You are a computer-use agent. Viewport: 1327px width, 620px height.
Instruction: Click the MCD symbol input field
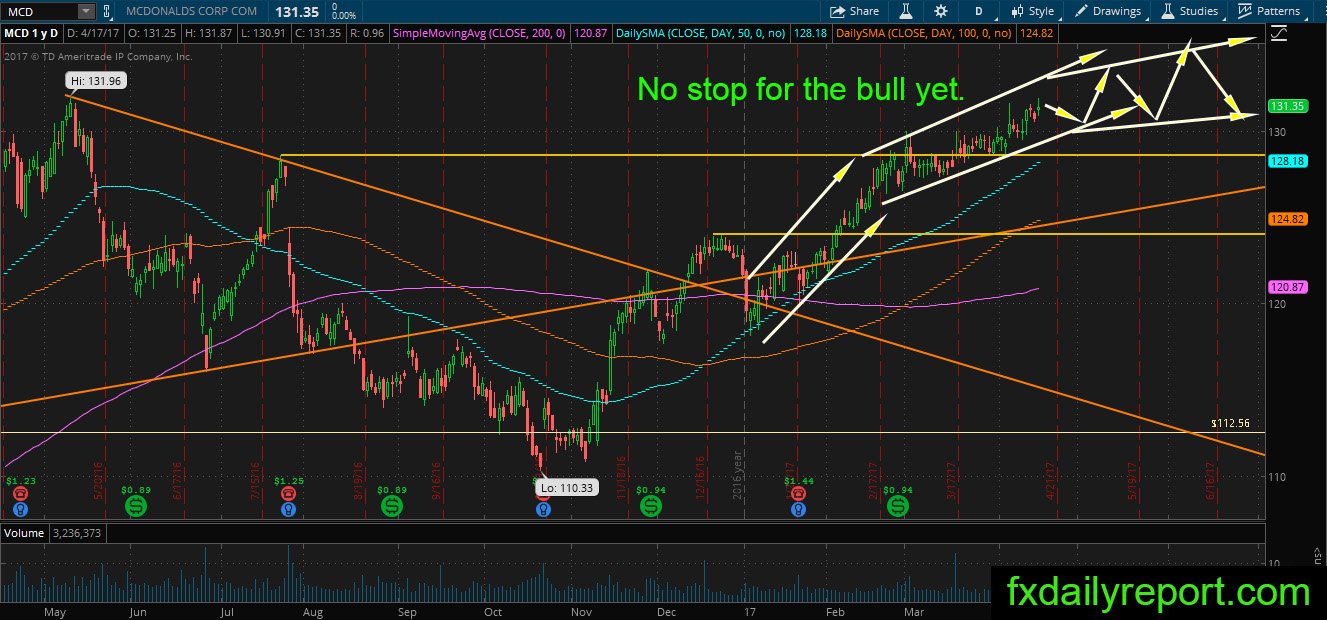(40, 11)
